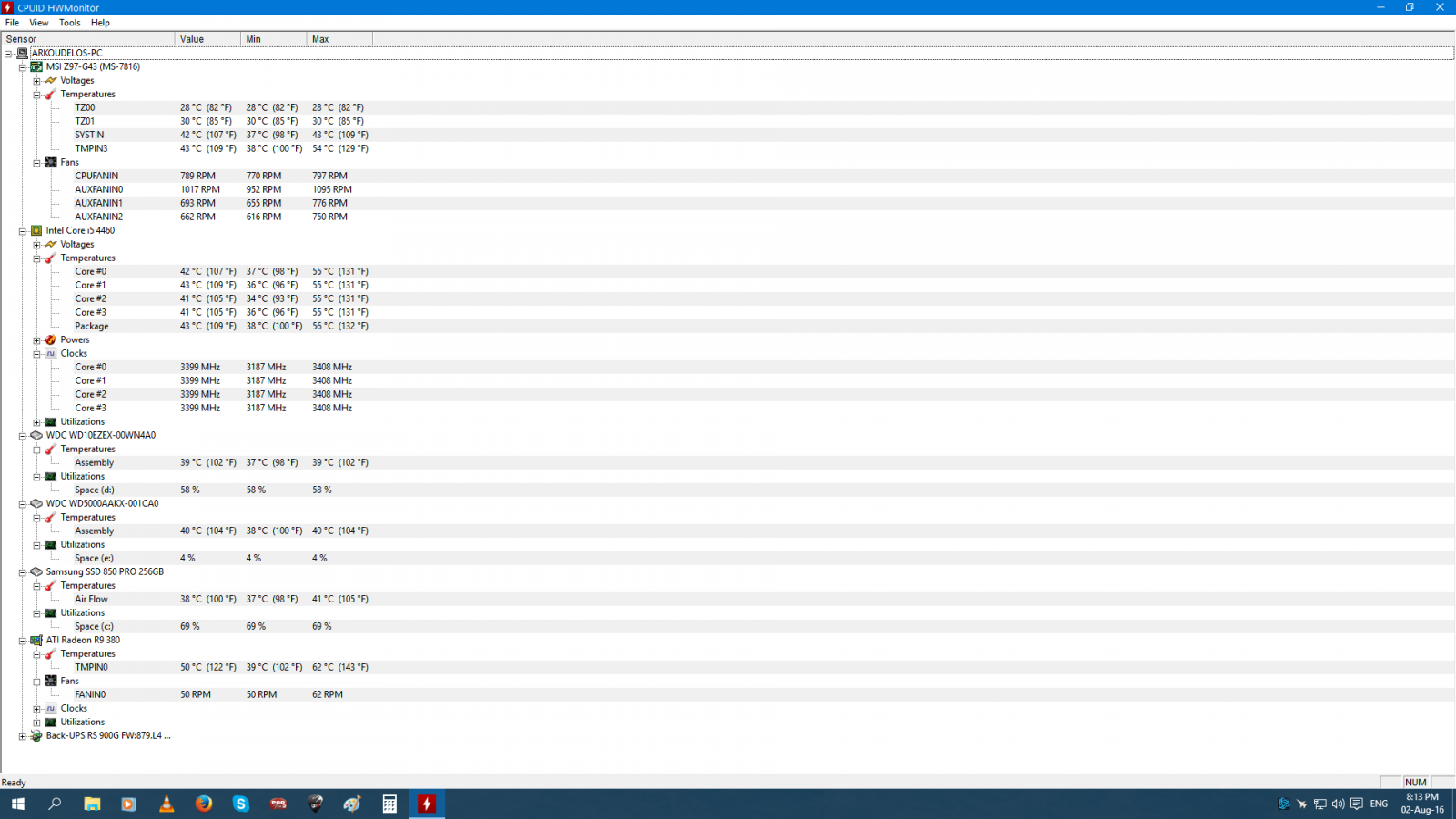
Task: Click the fan icon in the MSI Fans row
Action: tap(51, 162)
